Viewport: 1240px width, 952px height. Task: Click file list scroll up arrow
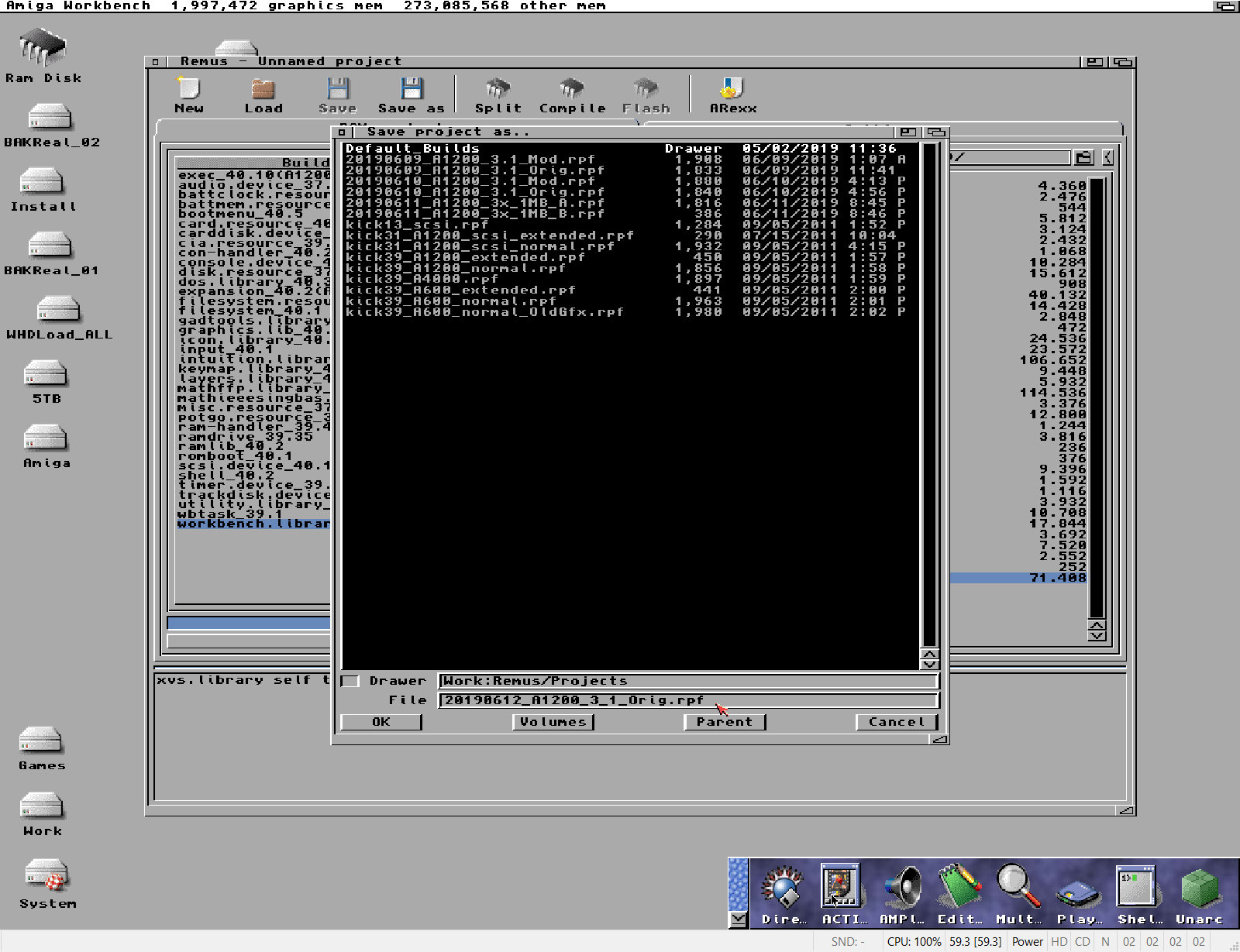coord(929,655)
